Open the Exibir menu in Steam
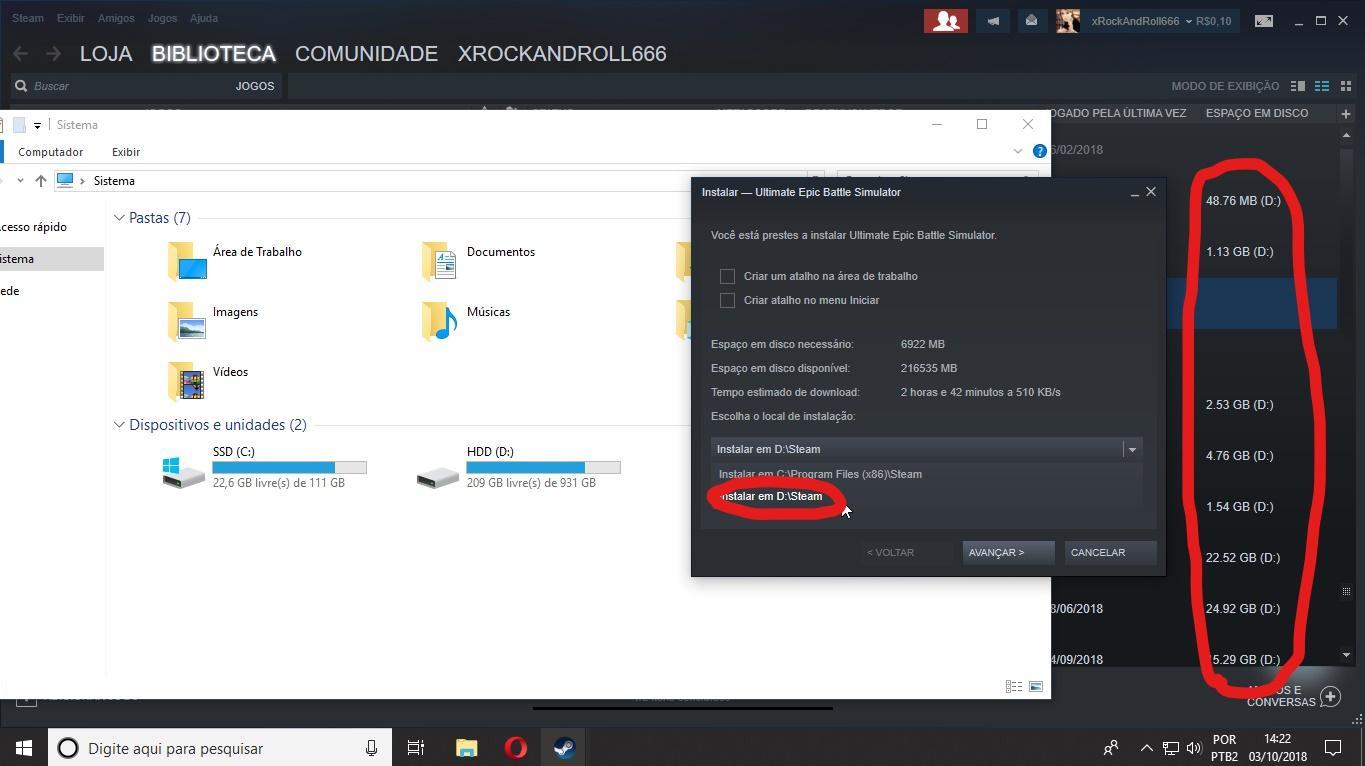The height and width of the screenshot is (766, 1365). click(x=71, y=18)
